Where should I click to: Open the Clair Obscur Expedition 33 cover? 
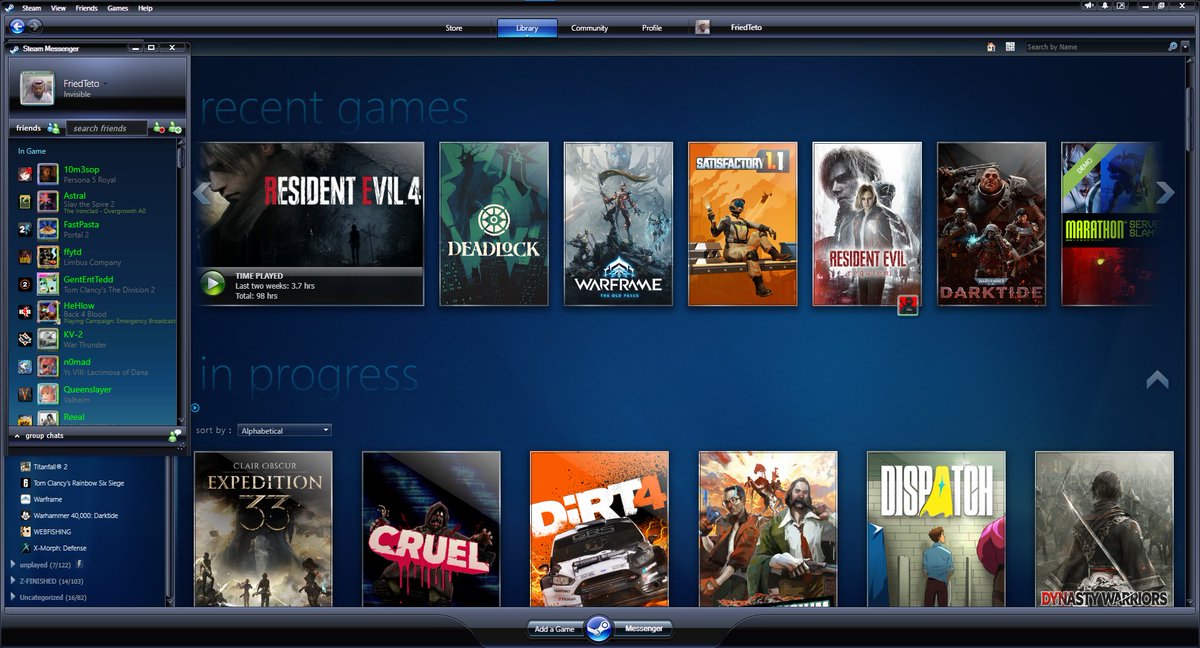263,529
